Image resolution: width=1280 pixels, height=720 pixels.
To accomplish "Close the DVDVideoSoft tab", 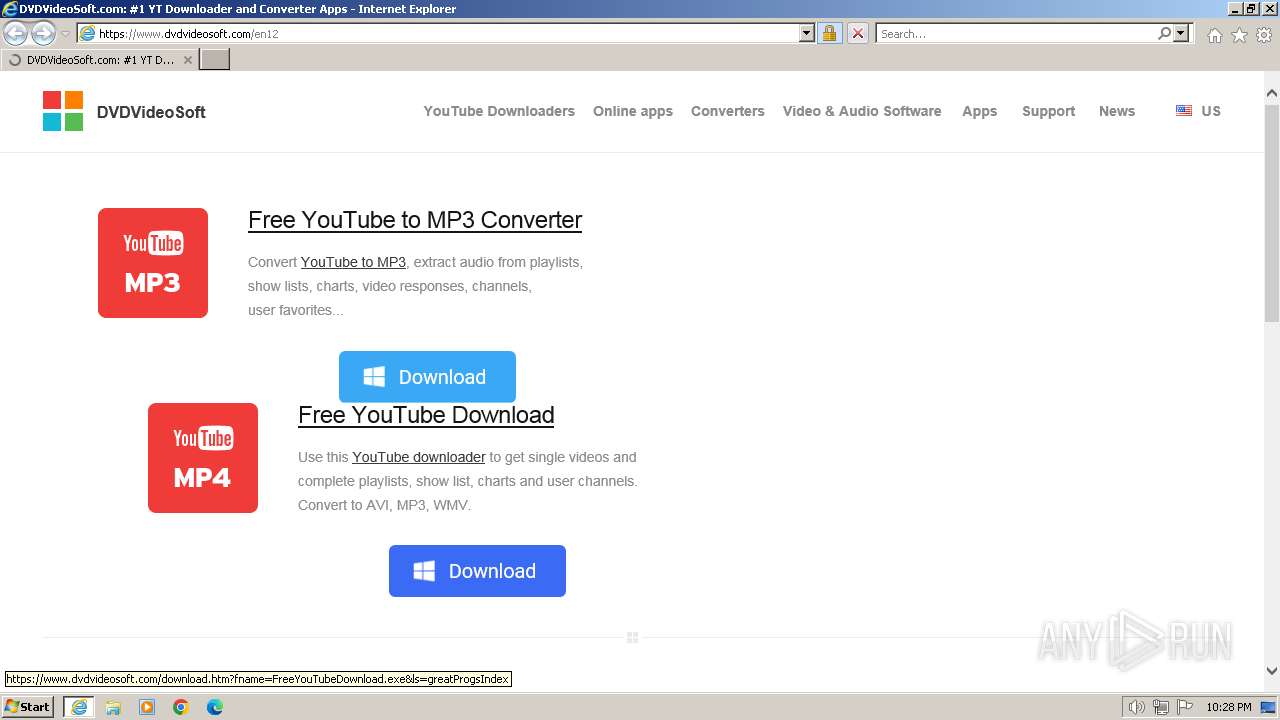I will pyautogui.click(x=187, y=60).
